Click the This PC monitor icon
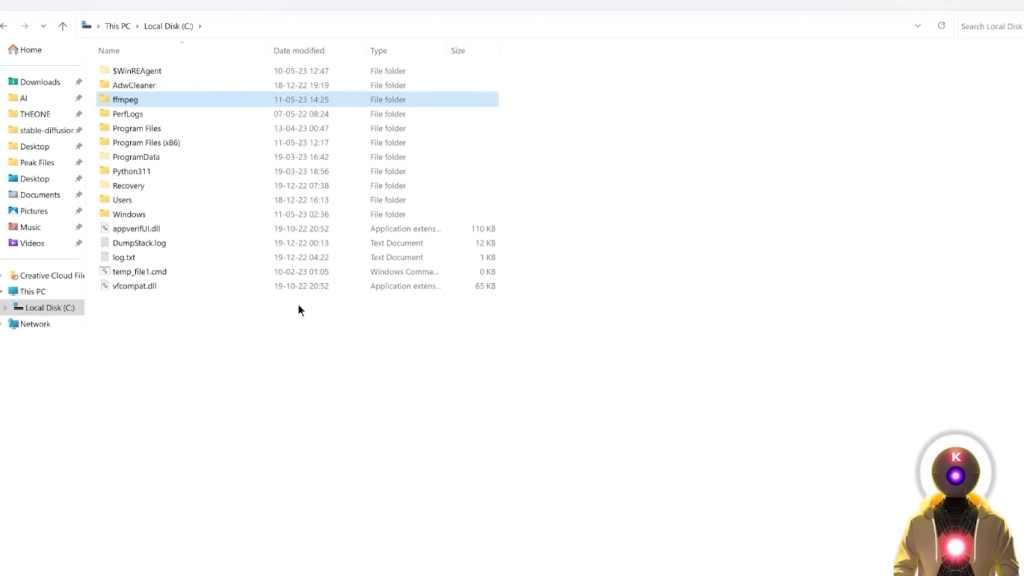Image resolution: width=1024 pixels, height=576 pixels. [13, 291]
